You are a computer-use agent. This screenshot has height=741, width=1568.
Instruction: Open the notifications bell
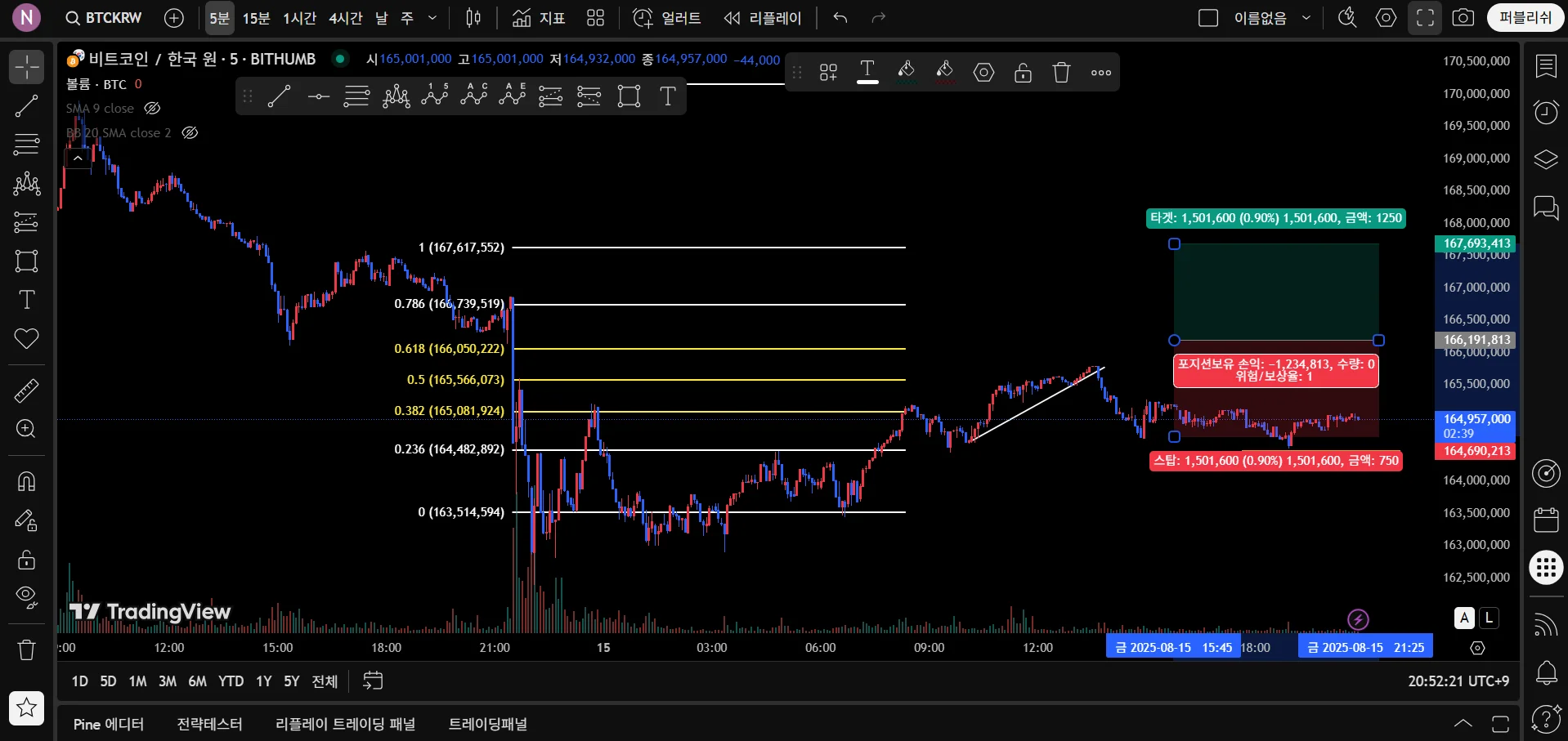[x=1546, y=673]
